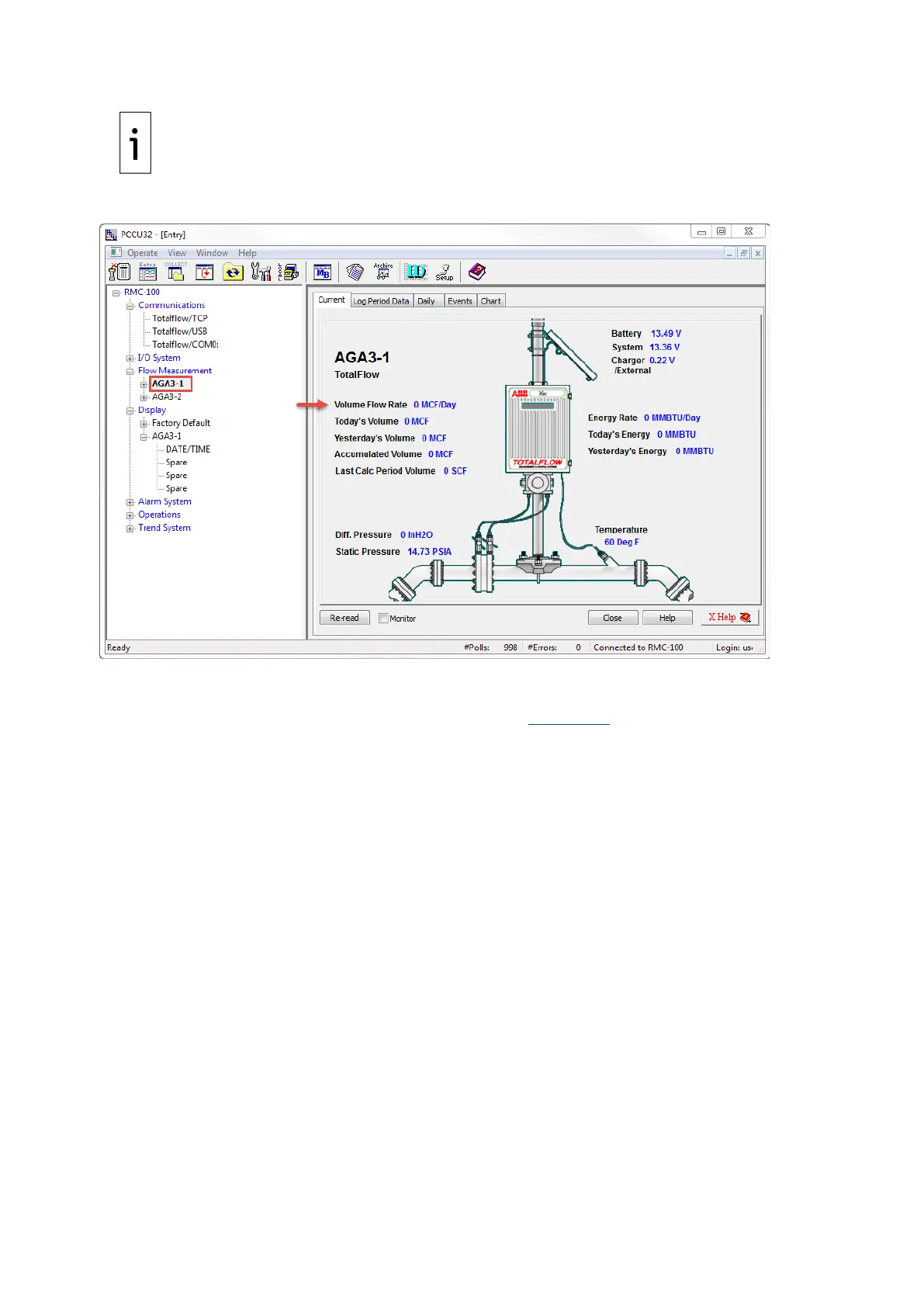
Task: Click the Temperature value 60 Deg F
Action: [621, 542]
